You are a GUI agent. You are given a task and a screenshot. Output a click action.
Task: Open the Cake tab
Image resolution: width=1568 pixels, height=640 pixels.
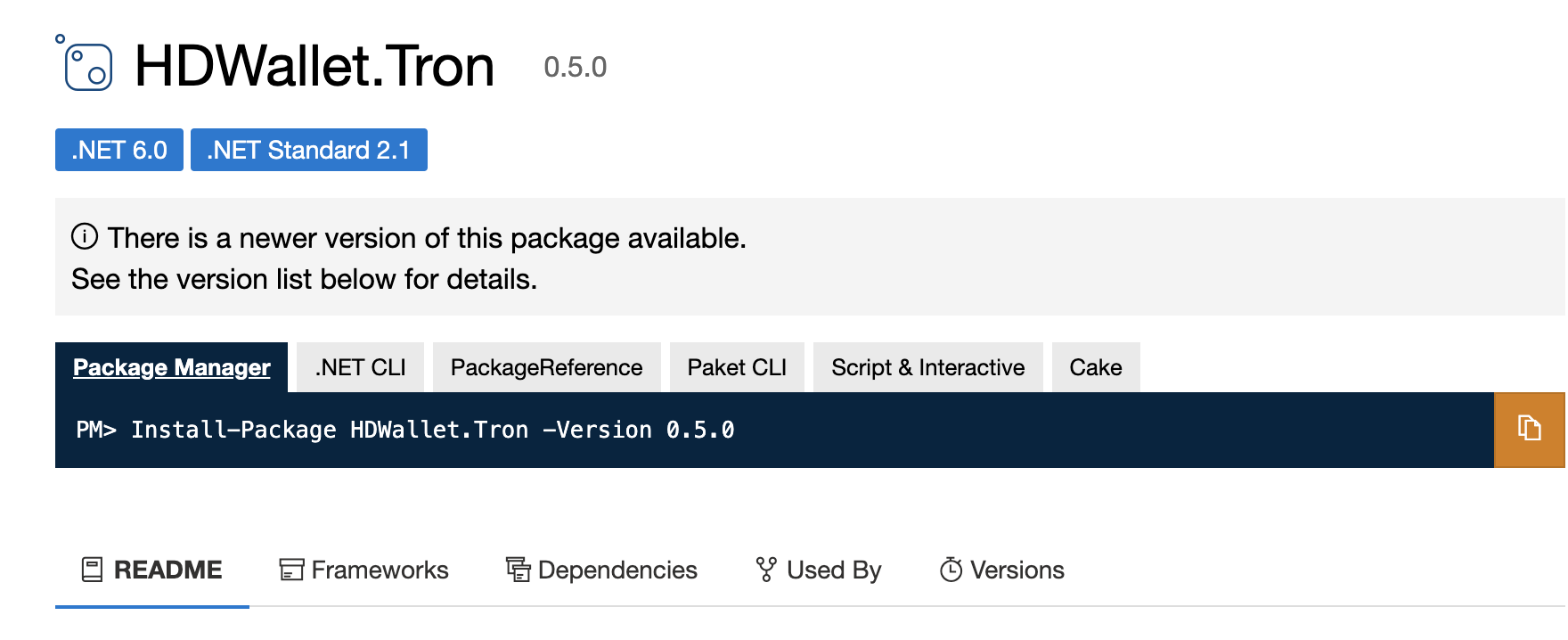1095,367
